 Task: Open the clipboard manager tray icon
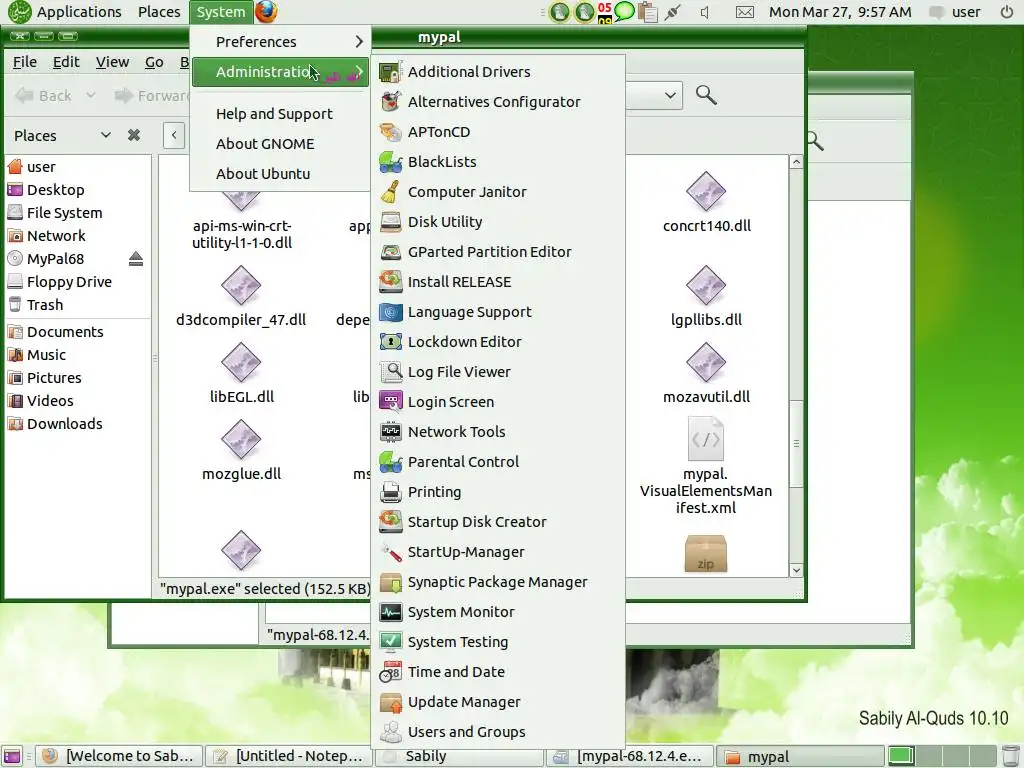point(648,12)
